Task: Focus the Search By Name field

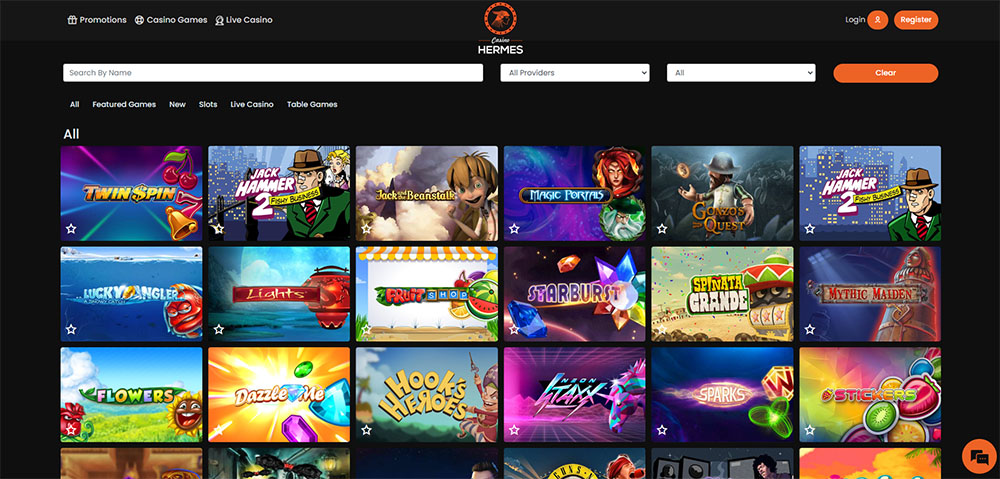Action: [273, 73]
